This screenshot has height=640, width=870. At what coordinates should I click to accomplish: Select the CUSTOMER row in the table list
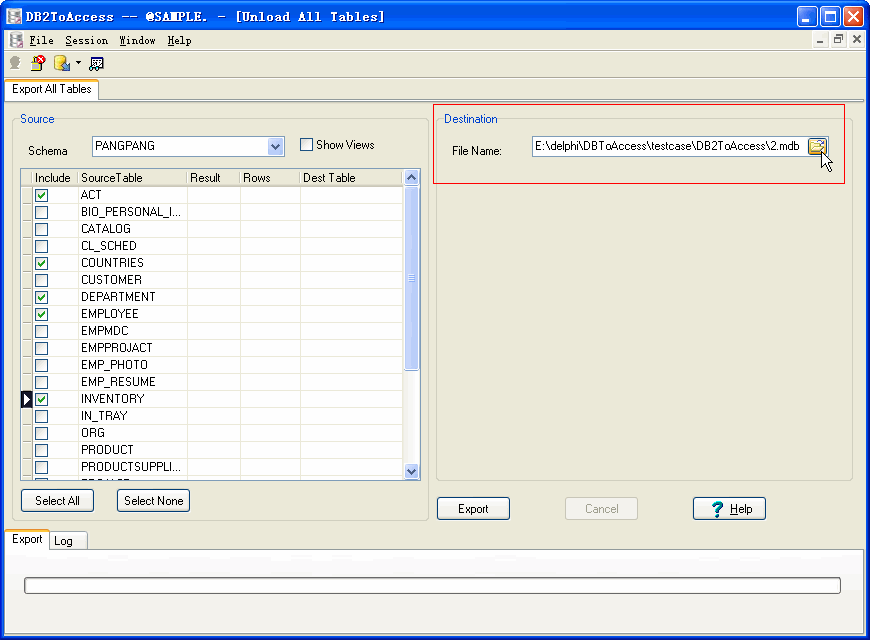pyautogui.click(x=212, y=280)
